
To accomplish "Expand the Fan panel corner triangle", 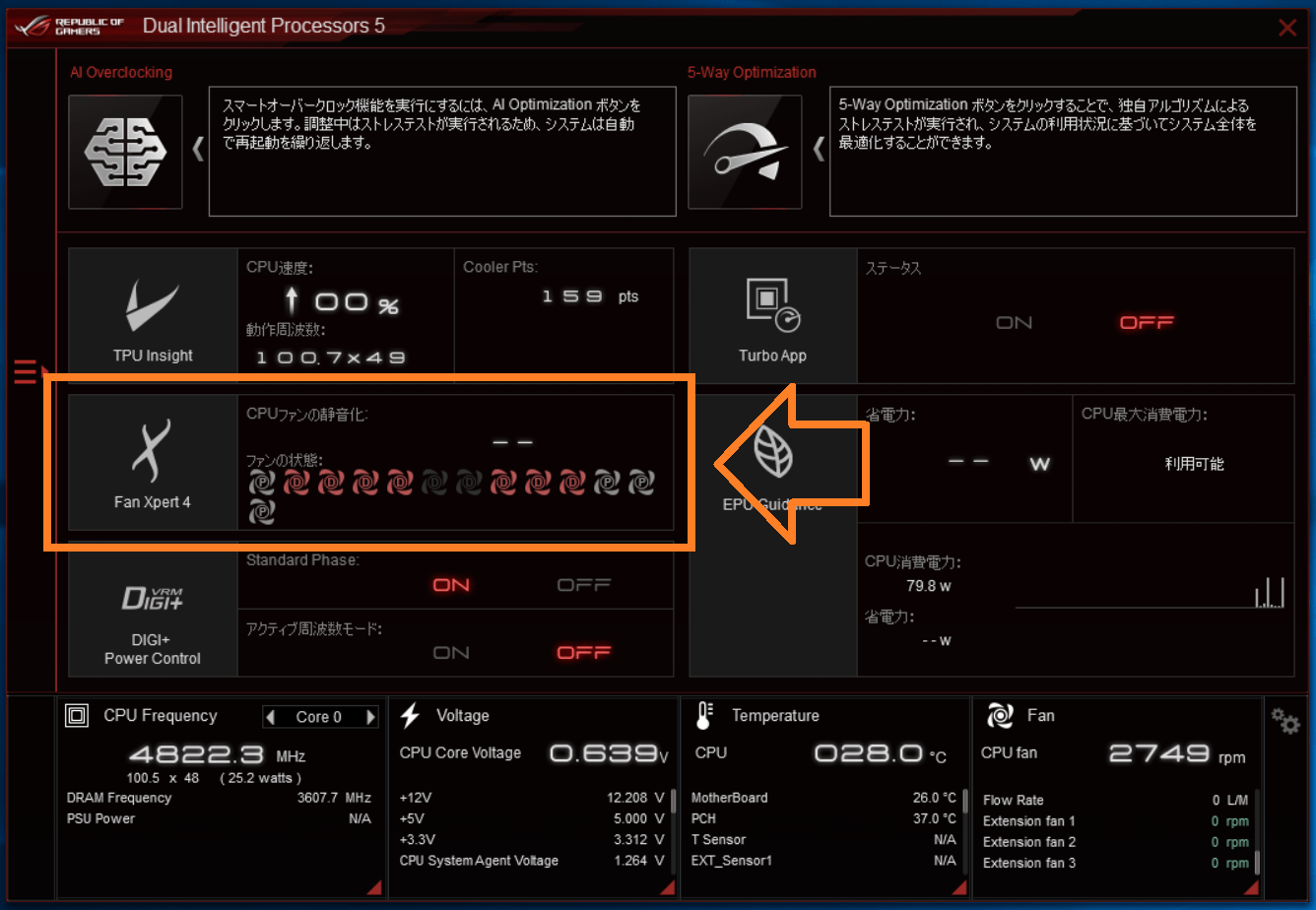I will tap(1250, 888).
